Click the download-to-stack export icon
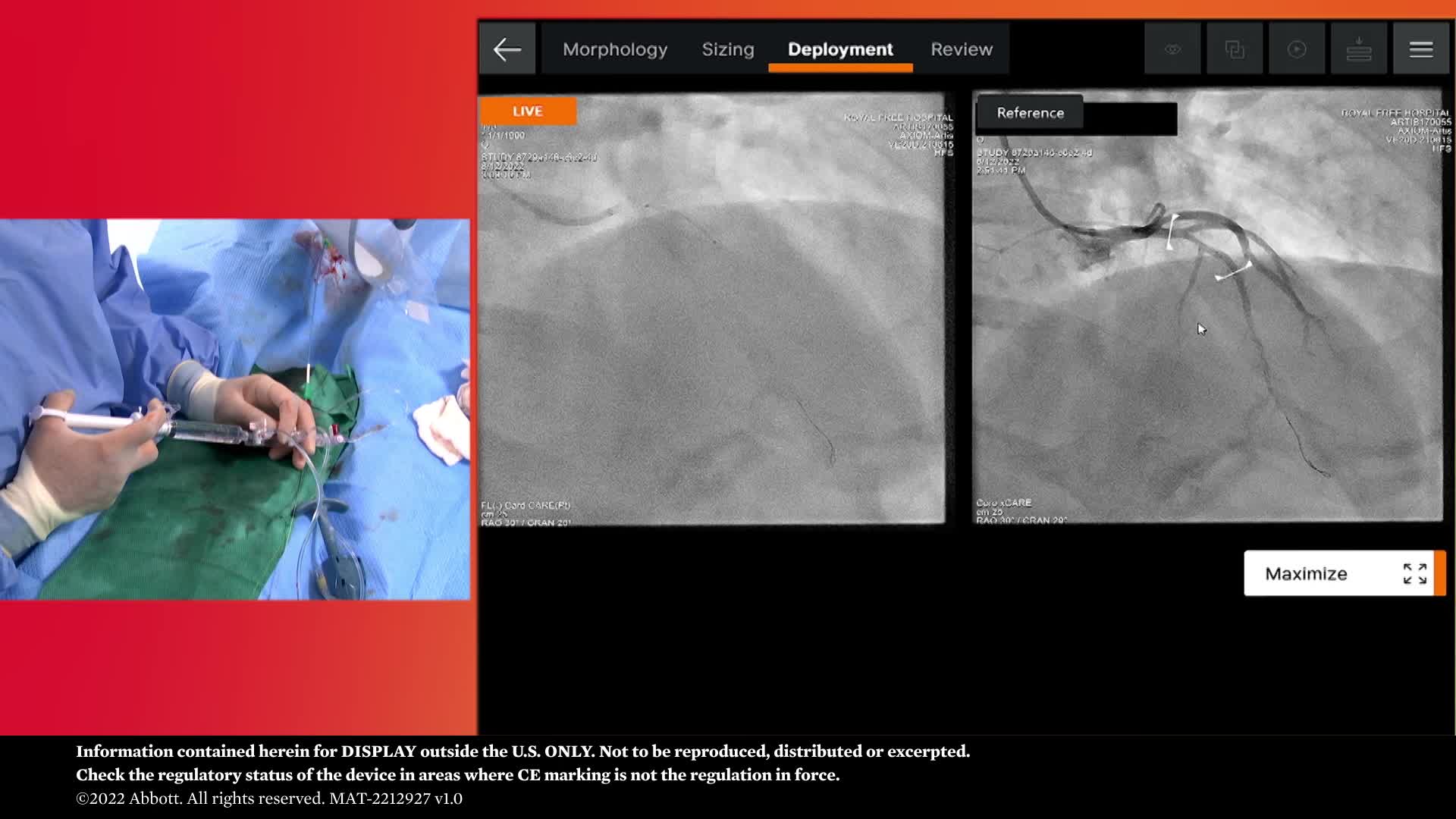Screen dimensions: 1456x819 coord(1358,50)
